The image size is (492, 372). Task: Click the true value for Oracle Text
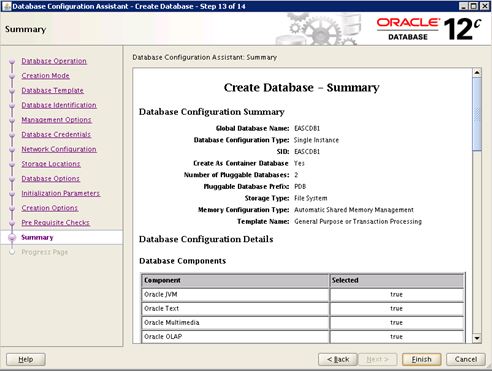[x=396, y=309]
